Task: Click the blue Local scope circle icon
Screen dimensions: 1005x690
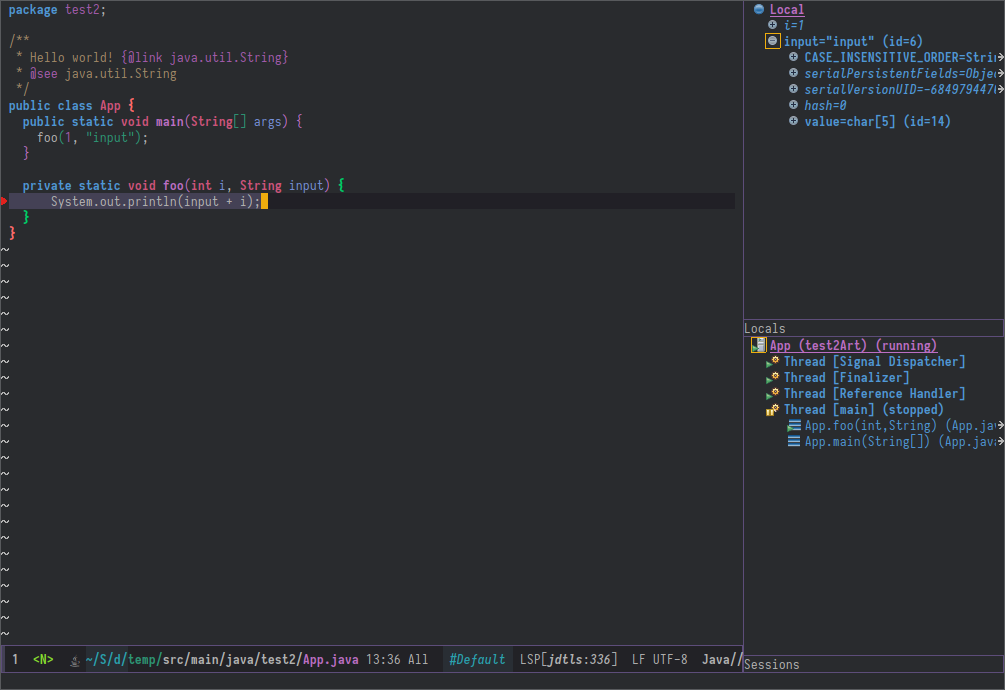Action: 759,10
